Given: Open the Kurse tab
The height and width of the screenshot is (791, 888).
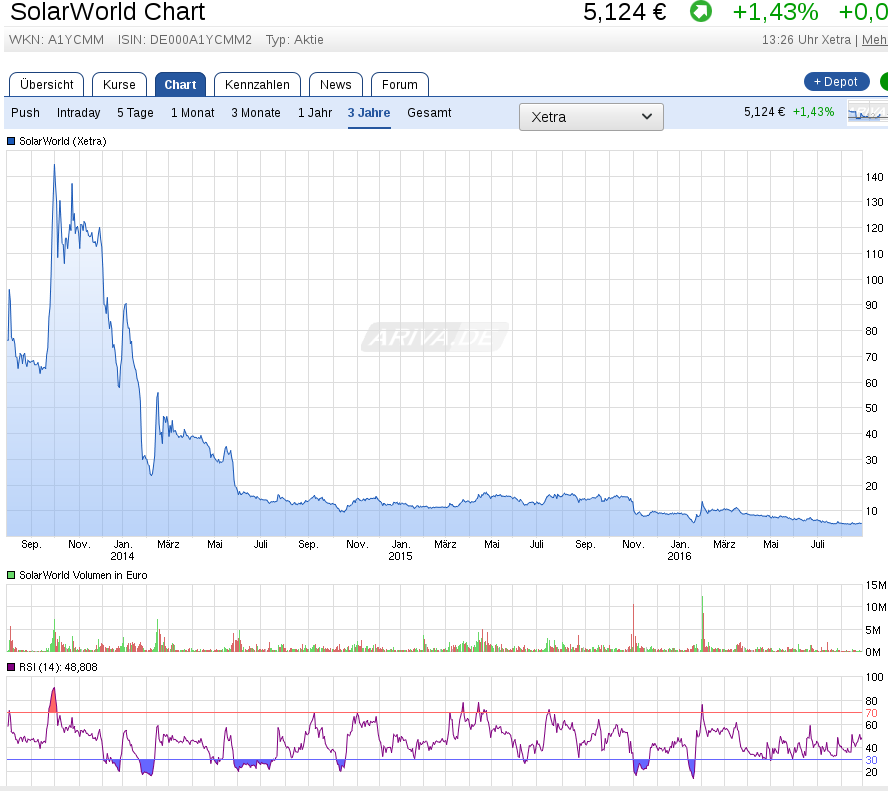Looking at the screenshot, I should click(x=119, y=85).
